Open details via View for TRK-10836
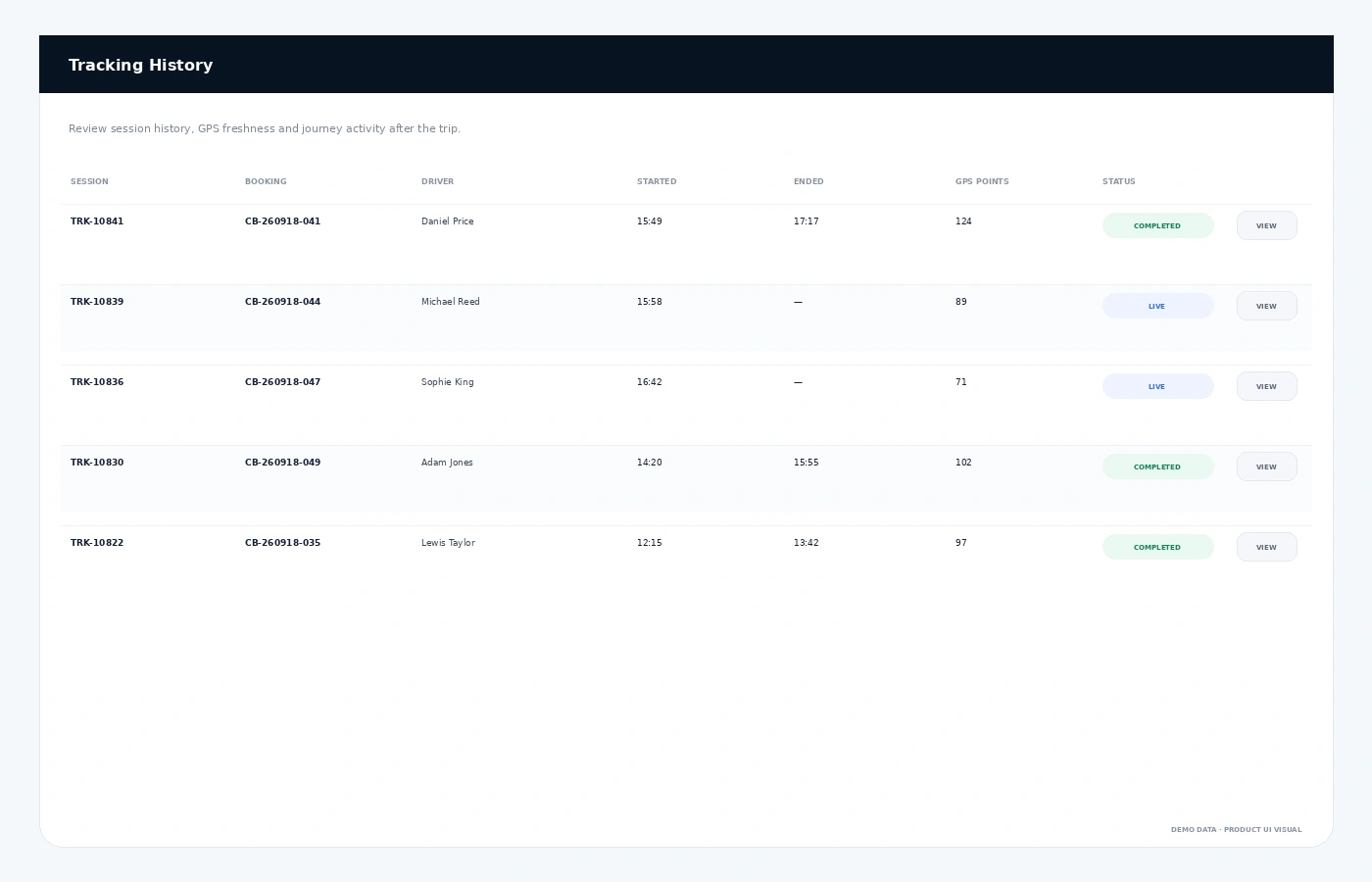 1266,386
